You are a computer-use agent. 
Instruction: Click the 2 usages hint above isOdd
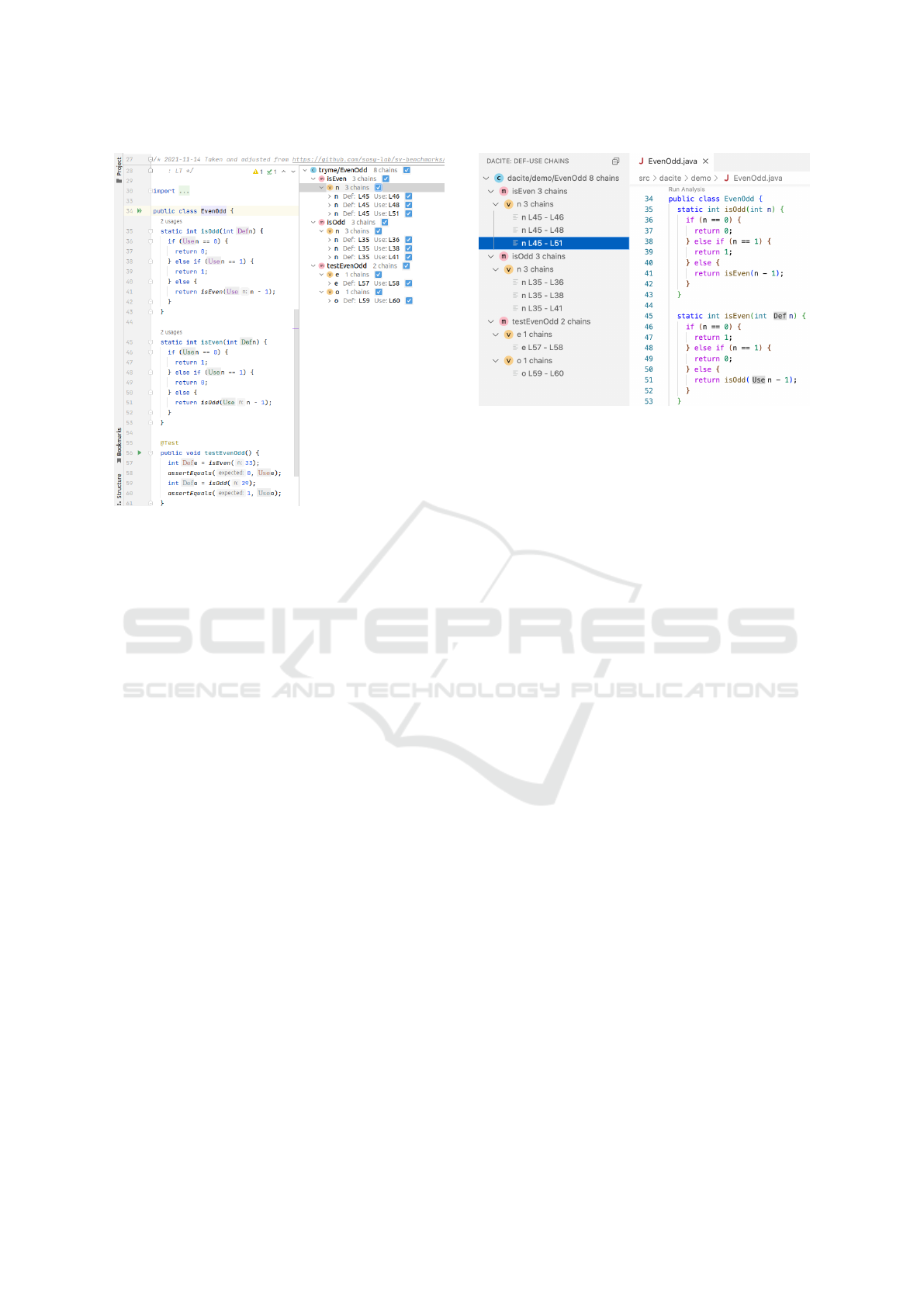[x=171, y=221]
